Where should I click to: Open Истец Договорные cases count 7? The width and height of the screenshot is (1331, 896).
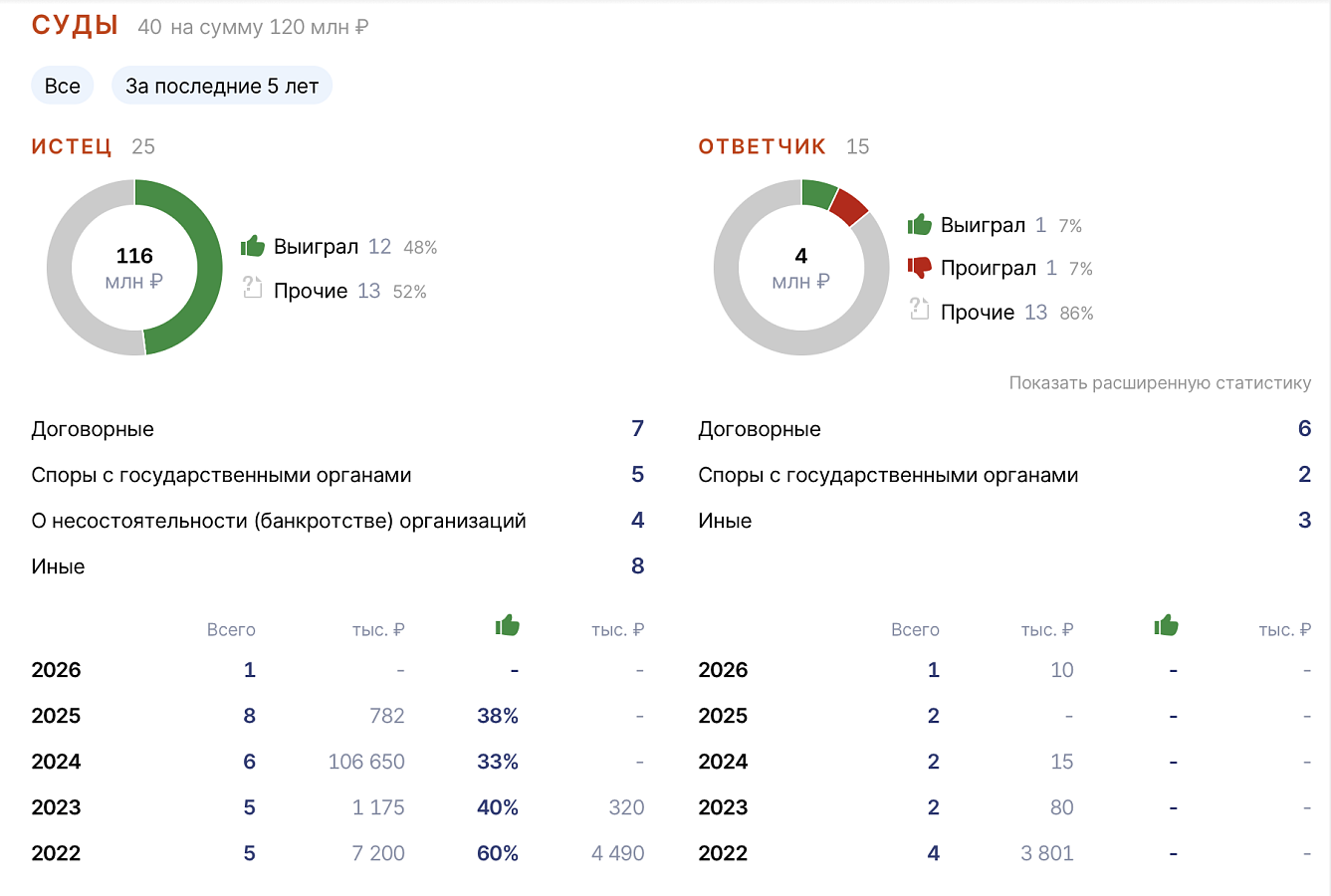637,429
